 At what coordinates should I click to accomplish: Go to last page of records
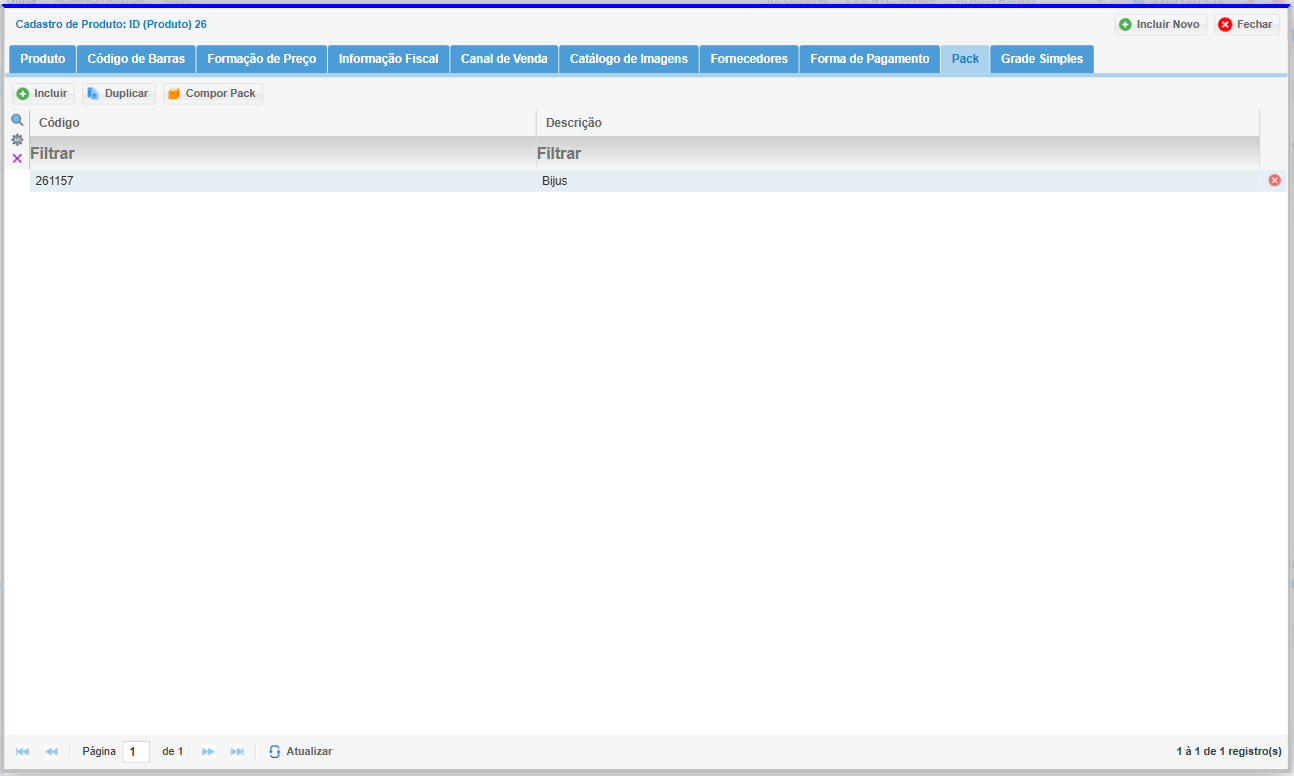point(237,751)
